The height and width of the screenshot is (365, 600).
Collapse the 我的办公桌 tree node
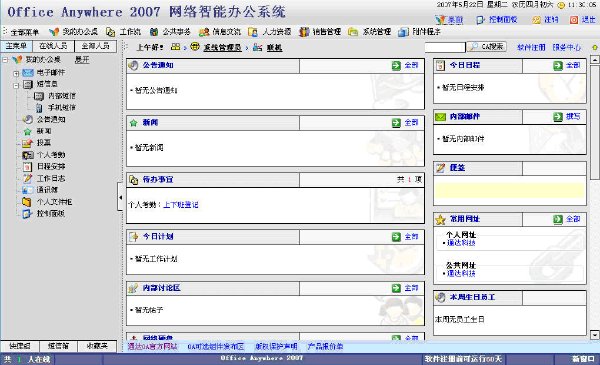click(5, 60)
